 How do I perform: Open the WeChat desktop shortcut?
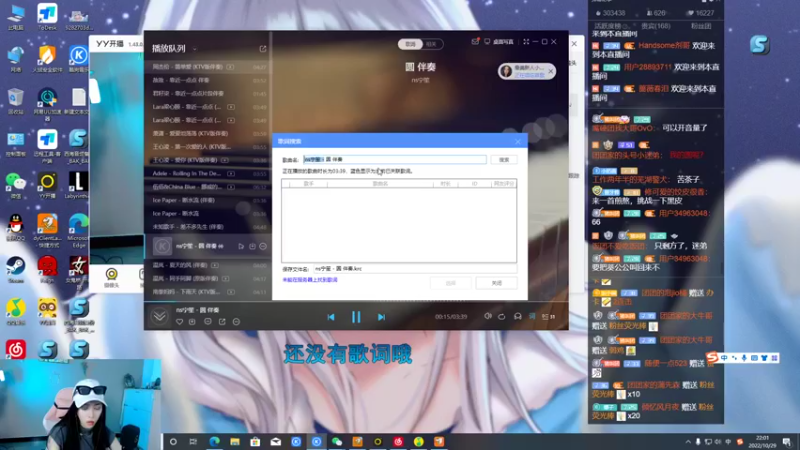[16, 185]
